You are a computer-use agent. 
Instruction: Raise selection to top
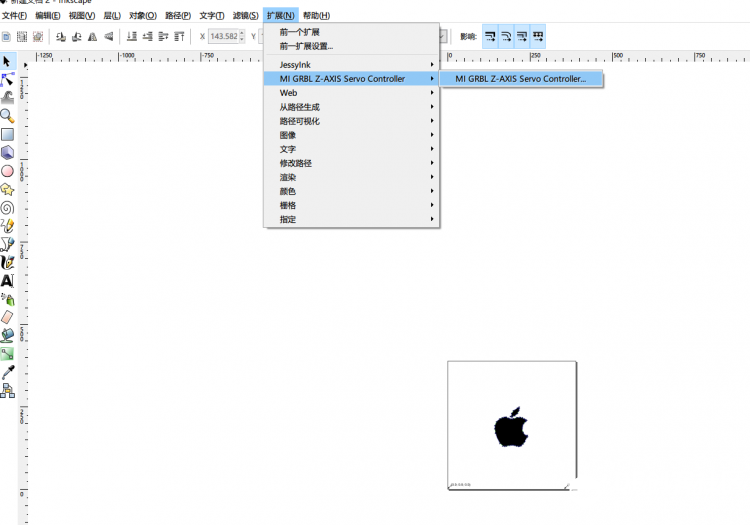[x=179, y=36]
